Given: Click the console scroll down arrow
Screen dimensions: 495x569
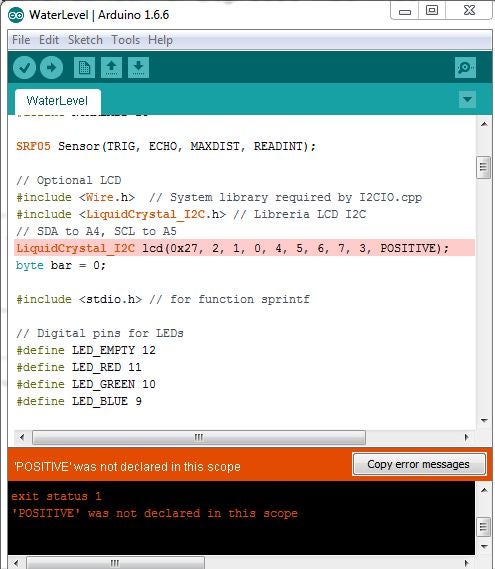Looking at the screenshot, I should 484,546.
